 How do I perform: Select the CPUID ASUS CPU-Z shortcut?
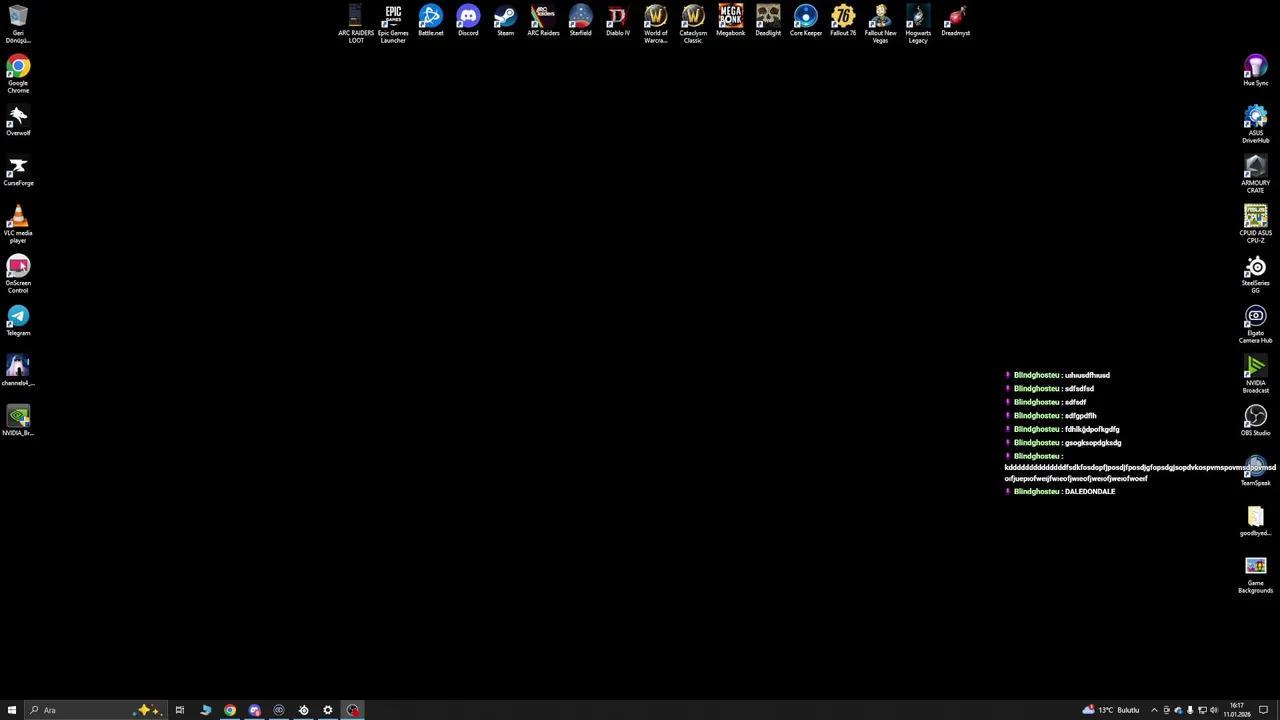tap(1255, 224)
